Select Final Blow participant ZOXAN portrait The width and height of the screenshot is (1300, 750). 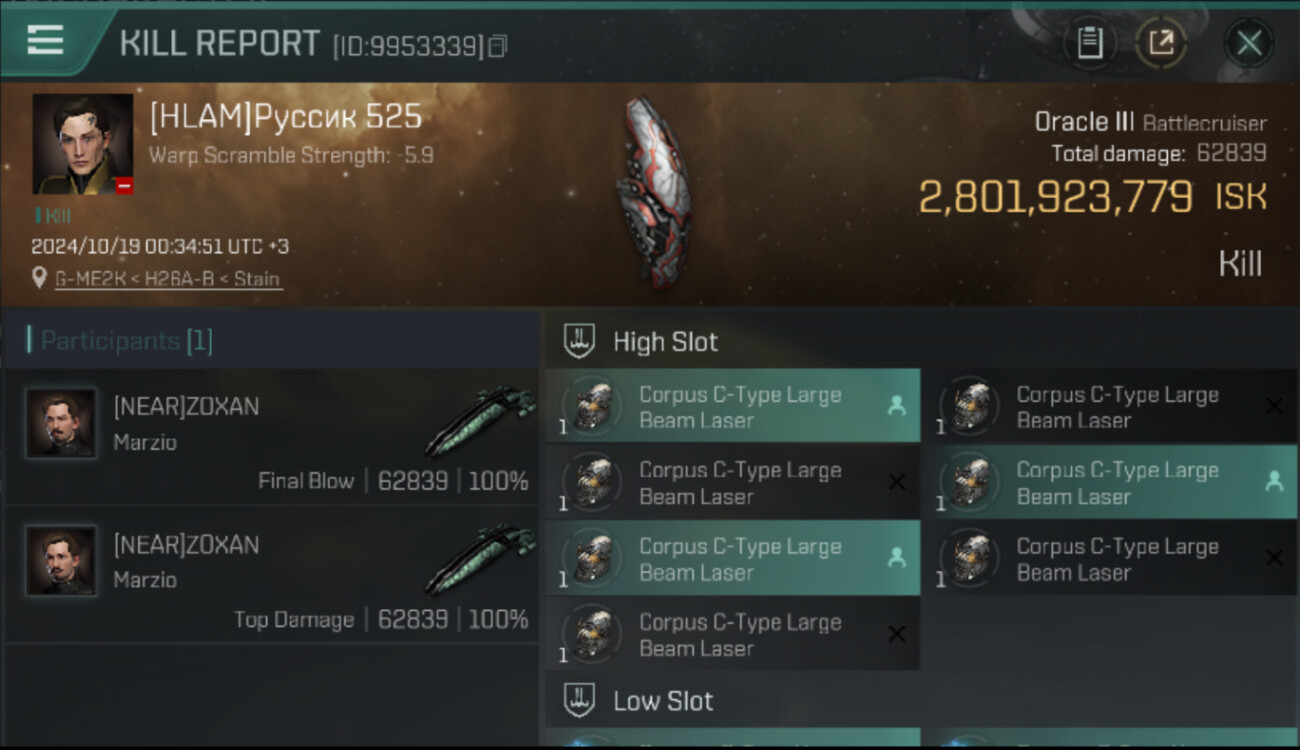pos(61,424)
